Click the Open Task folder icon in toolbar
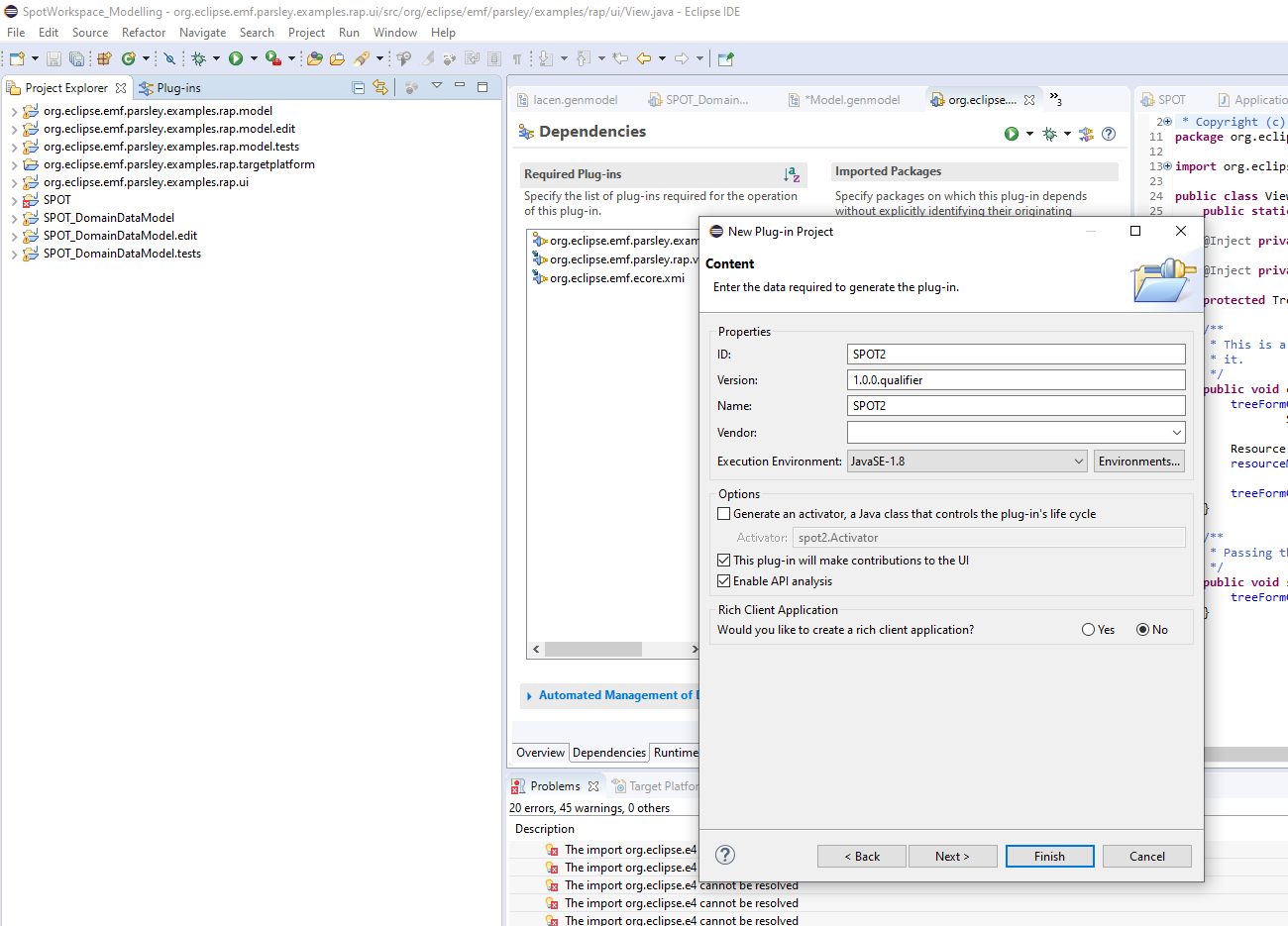Image resolution: width=1288 pixels, height=926 pixels. (x=337, y=58)
